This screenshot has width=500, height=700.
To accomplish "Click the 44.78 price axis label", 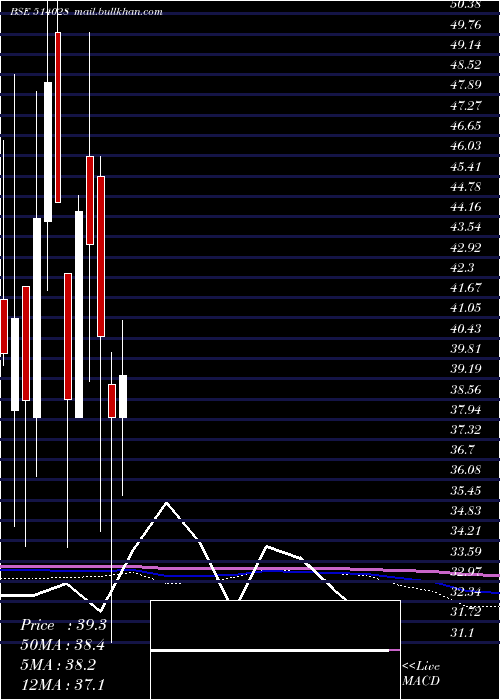I will [x=466, y=187].
